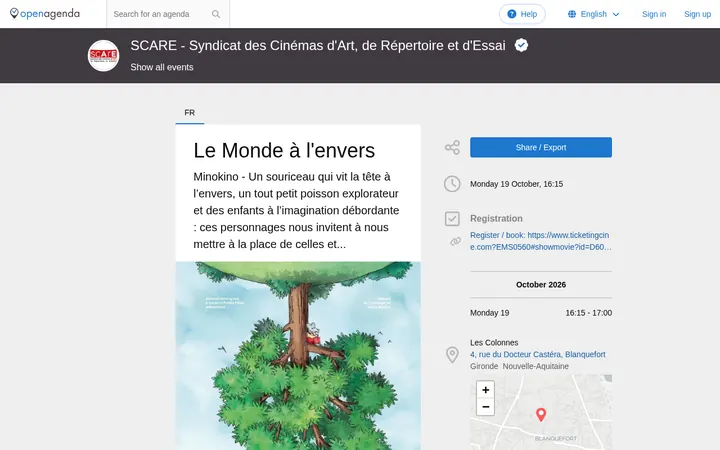Click the search magnifier icon

216,14
